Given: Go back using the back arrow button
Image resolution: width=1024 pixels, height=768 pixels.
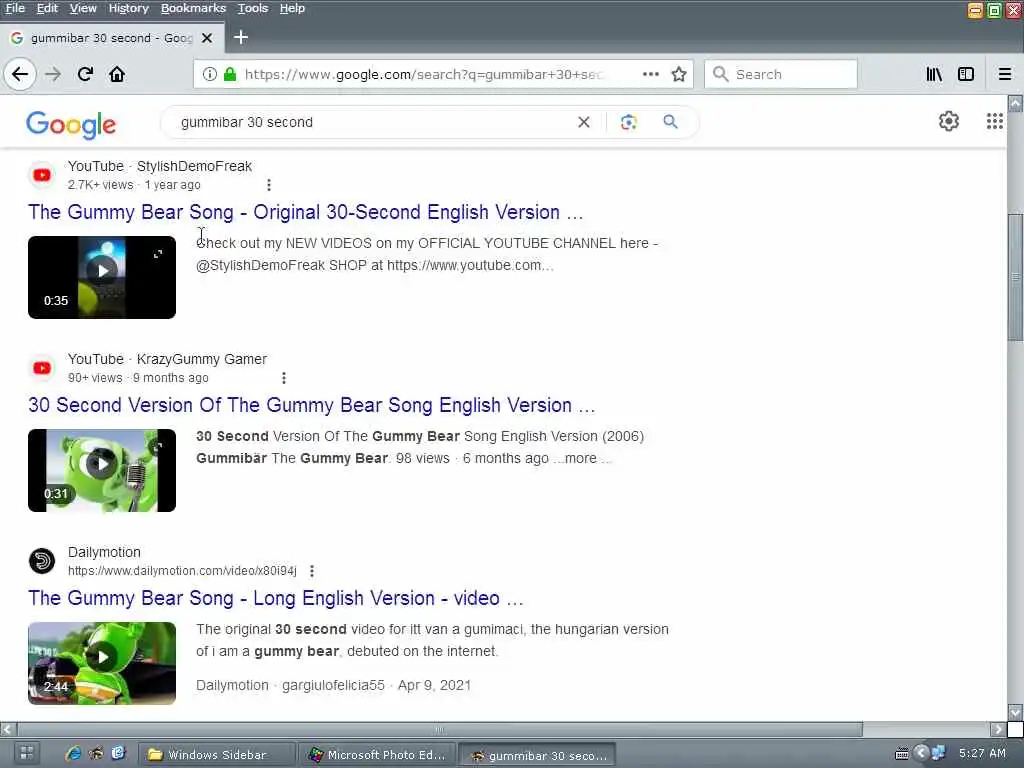Looking at the screenshot, I should [x=20, y=74].
